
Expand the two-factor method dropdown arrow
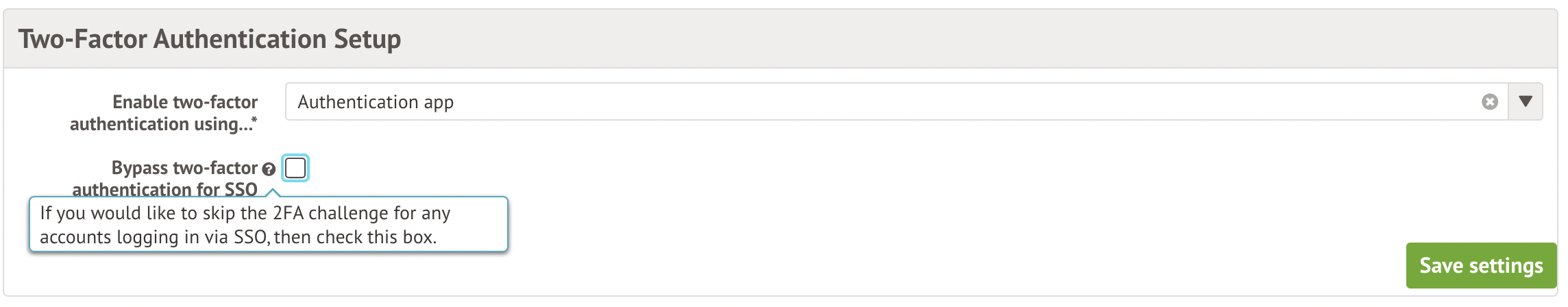tap(1525, 102)
